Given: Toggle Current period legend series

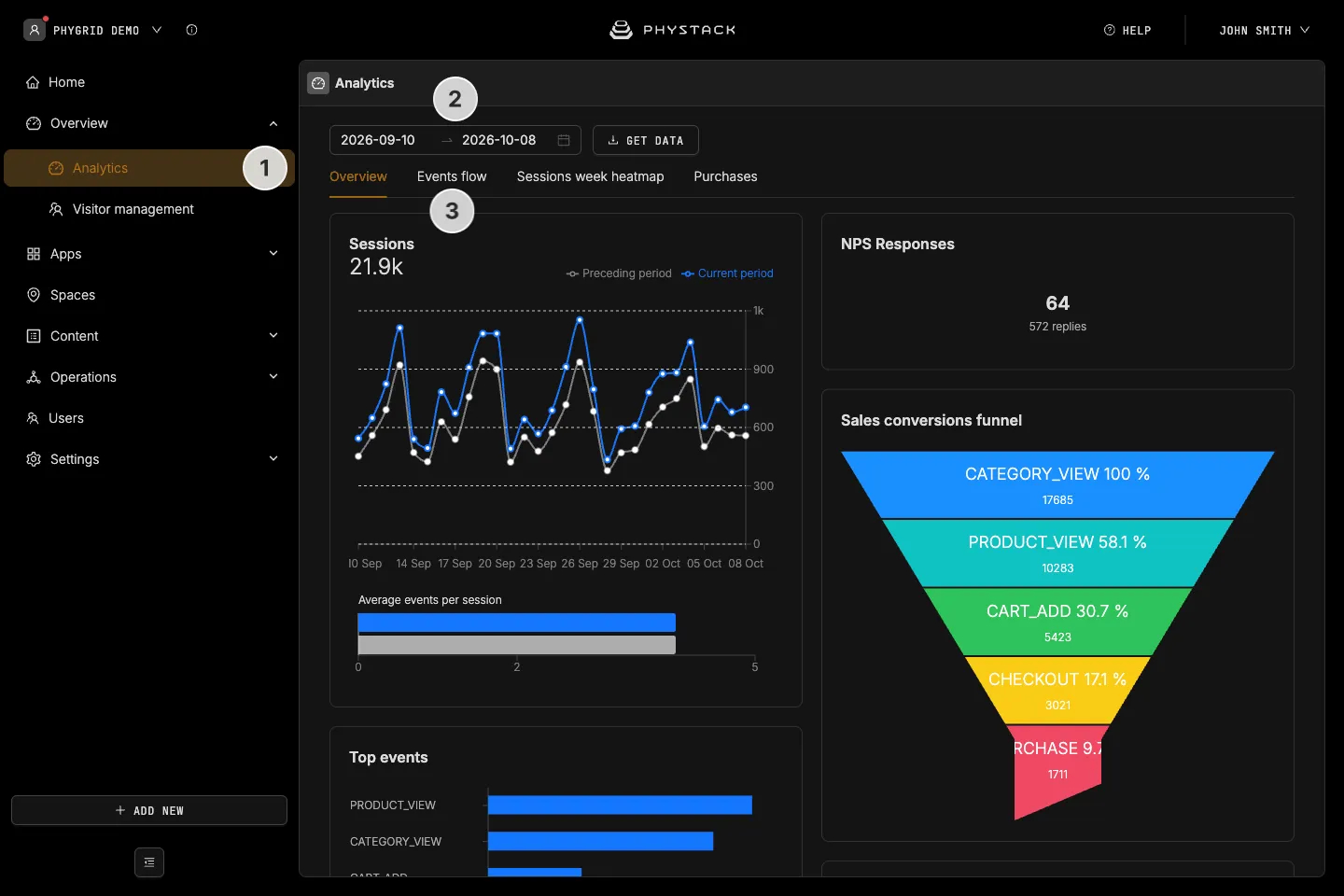Looking at the screenshot, I should (727, 273).
